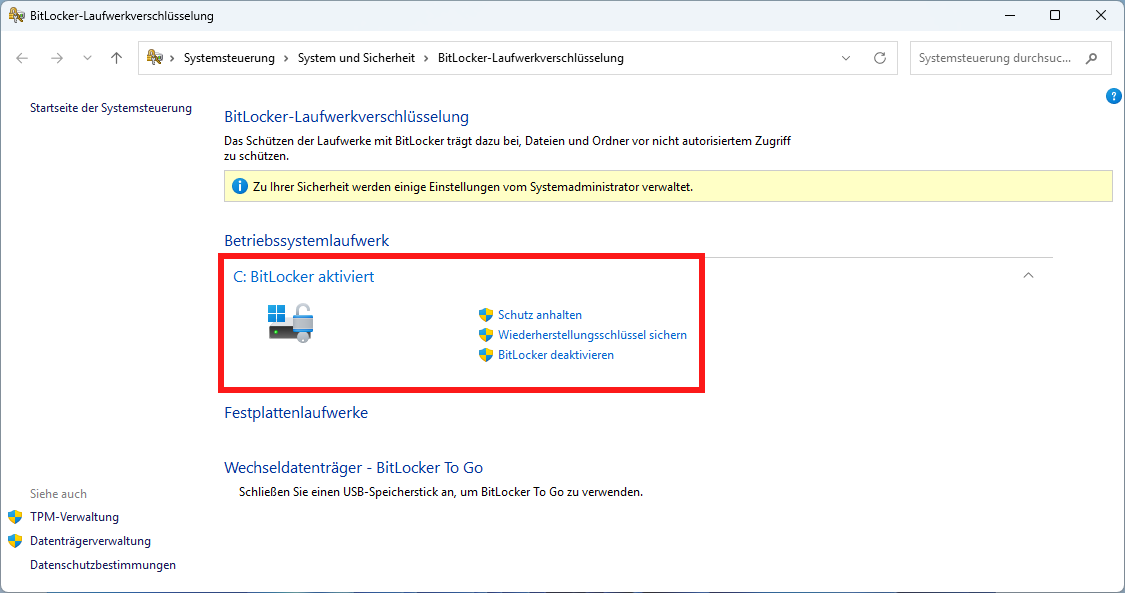Collapse the C: drive section chevron

[x=1028, y=275]
